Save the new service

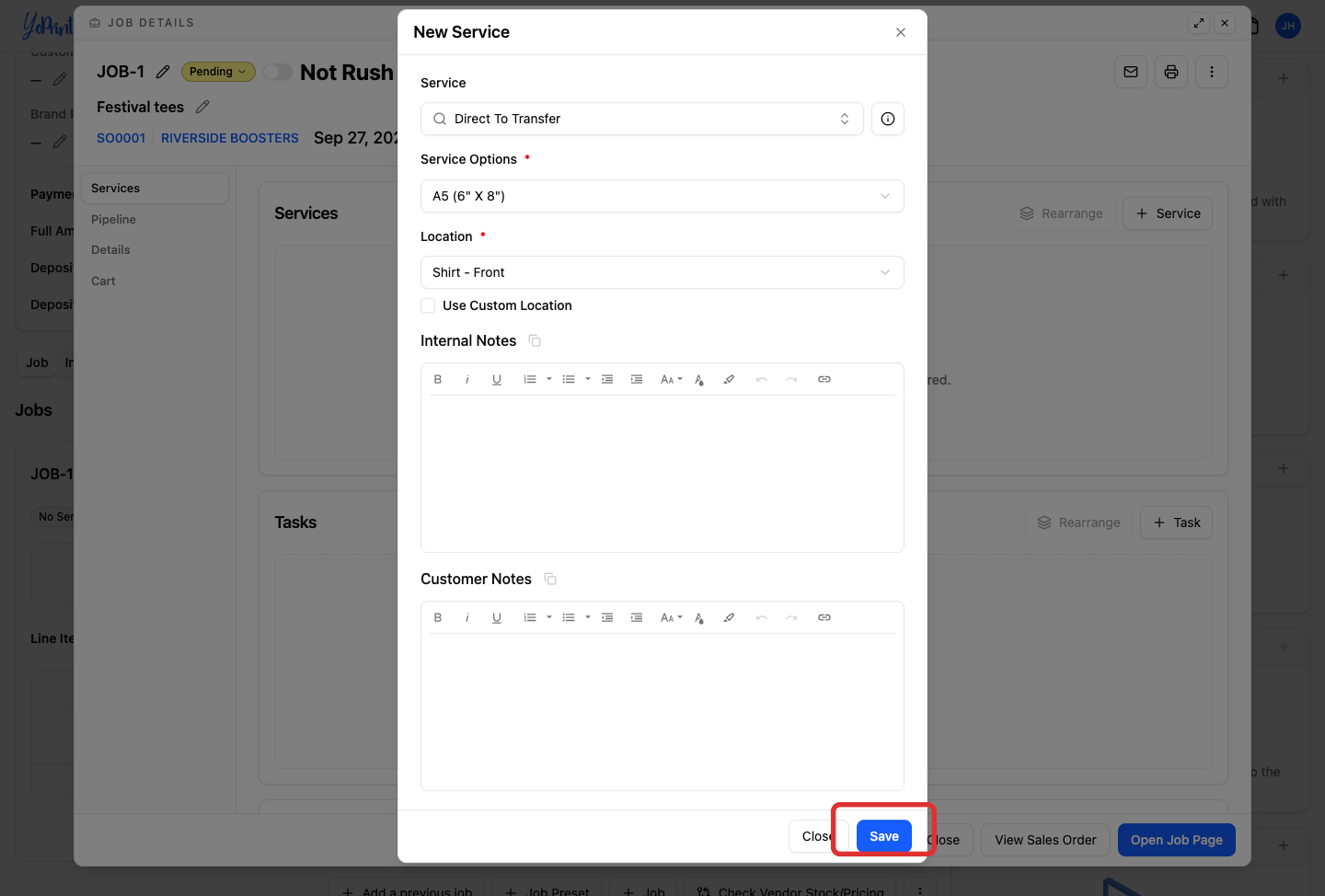pos(884,836)
